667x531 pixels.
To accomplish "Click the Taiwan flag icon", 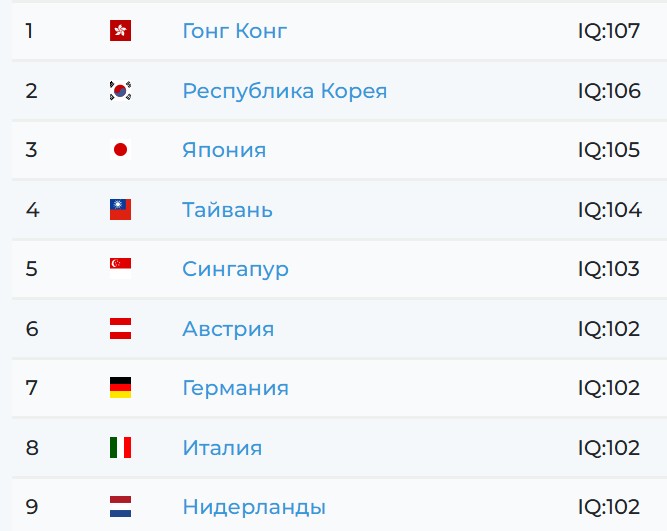I will pyautogui.click(x=120, y=210).
